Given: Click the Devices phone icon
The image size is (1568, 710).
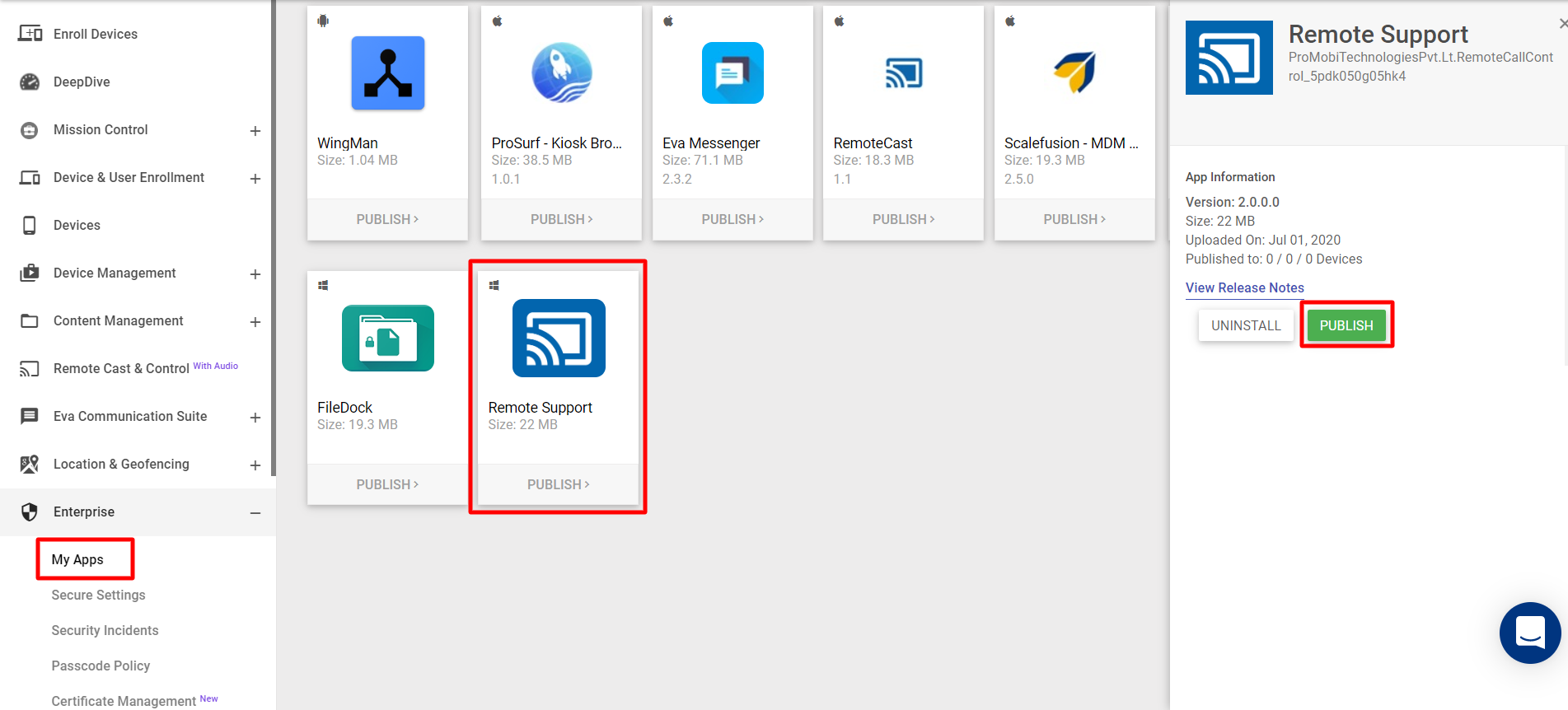Looking at the screenshot, I should pos(30,226).
